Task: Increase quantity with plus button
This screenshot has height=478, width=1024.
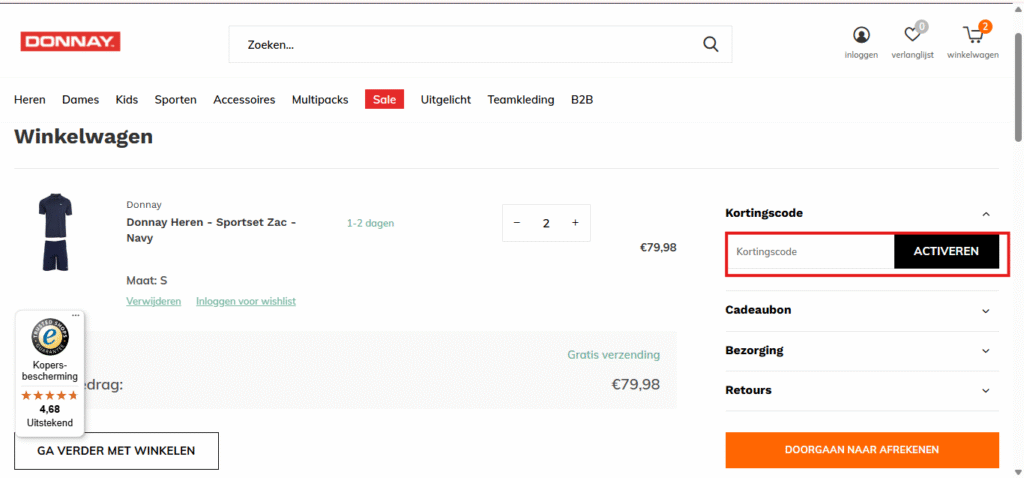Action: pyautogui.click(x=575, y=223)
